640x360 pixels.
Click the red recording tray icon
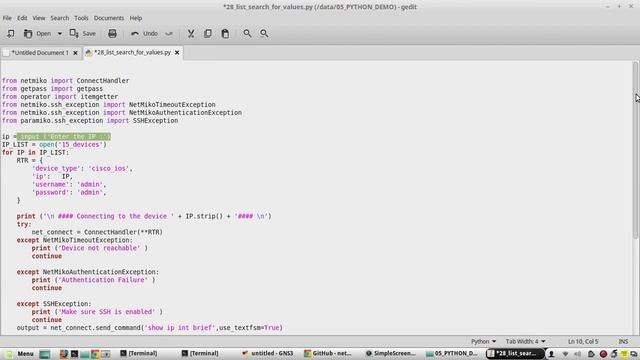click(603, 354)
